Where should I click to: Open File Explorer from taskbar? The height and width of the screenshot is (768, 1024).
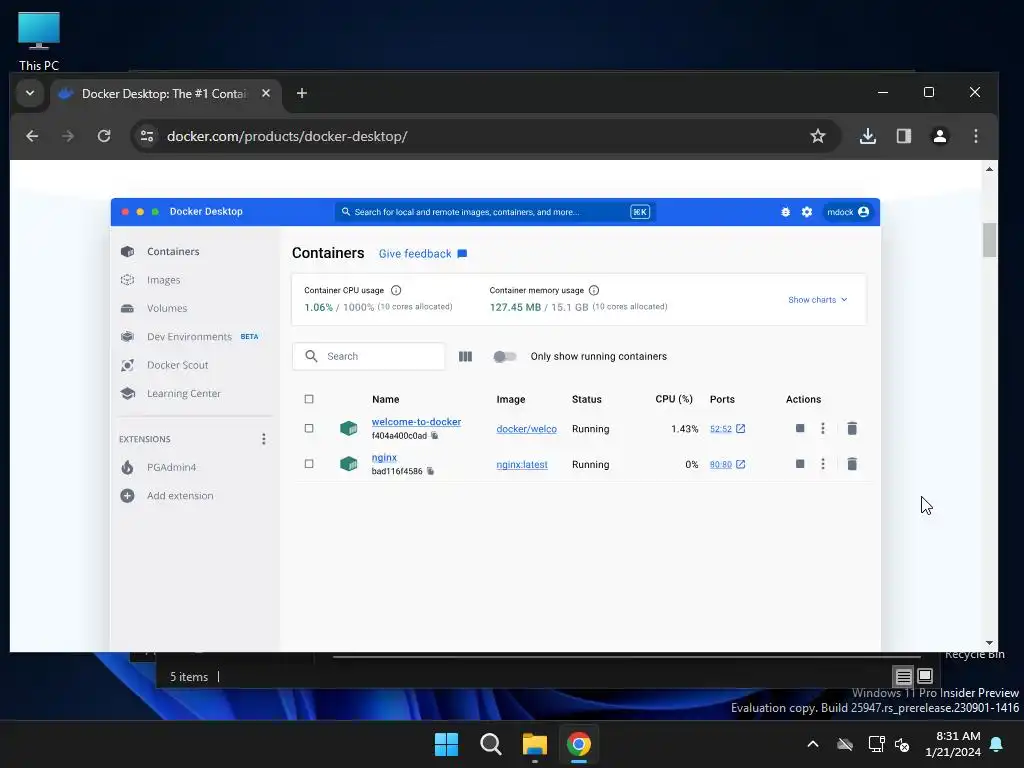[535, 744]
